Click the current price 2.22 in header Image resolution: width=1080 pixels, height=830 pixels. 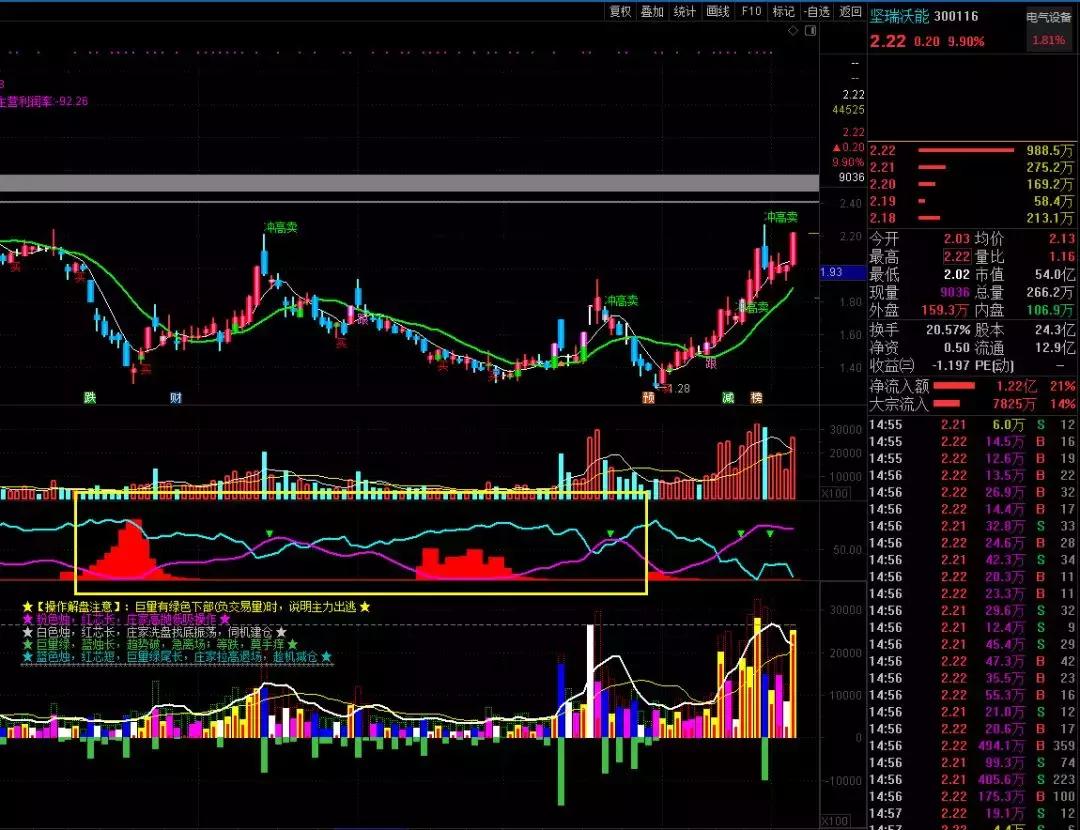[x=887, y=41]
